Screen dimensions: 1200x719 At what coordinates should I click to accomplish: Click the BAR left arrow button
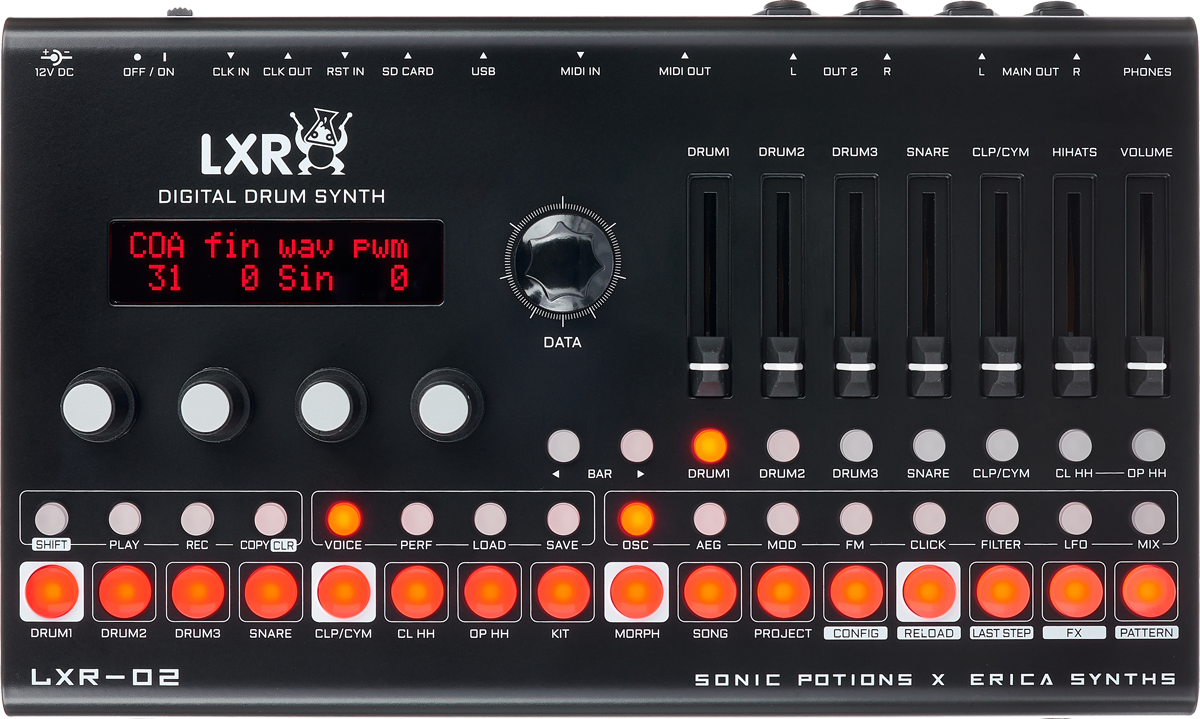point(564,446)
